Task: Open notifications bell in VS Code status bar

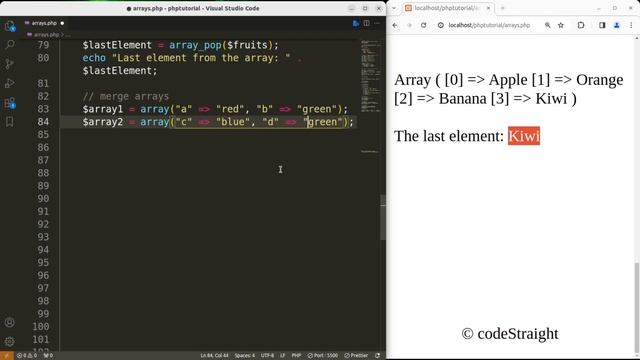Action: pos(378,356)
